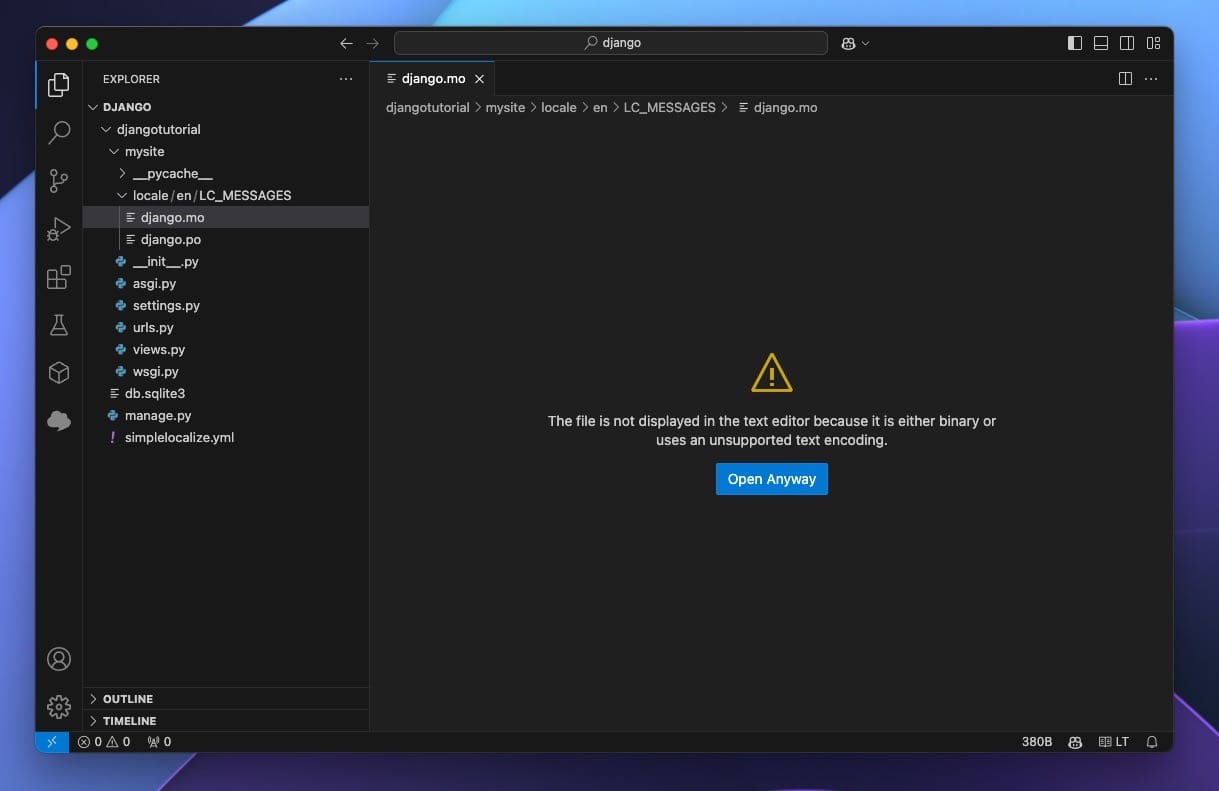Select the django.mo editor tab
Viewport: 1219px width, 791px height.
point(432,78)
